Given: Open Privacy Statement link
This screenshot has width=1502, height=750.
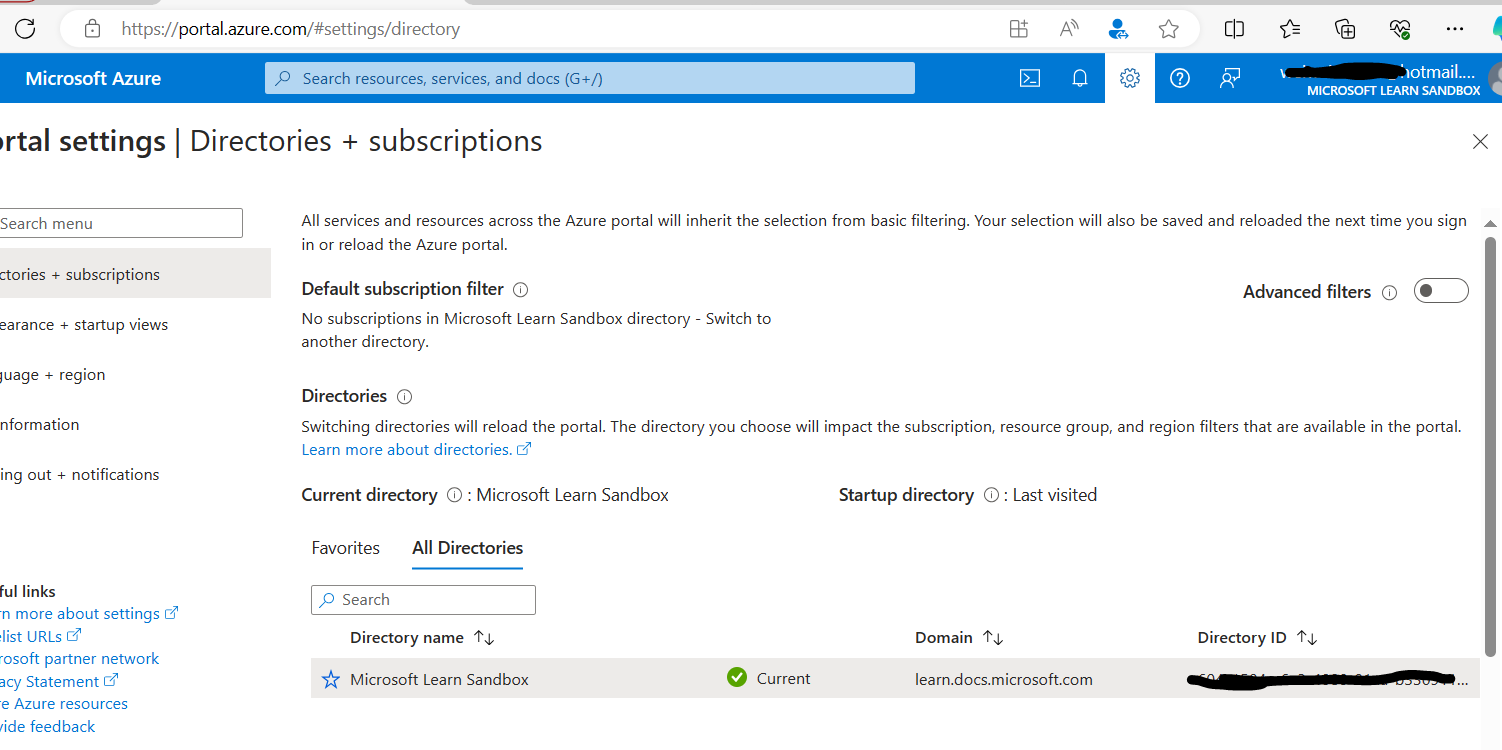Looking at the screenshot, I should (59, 682).
